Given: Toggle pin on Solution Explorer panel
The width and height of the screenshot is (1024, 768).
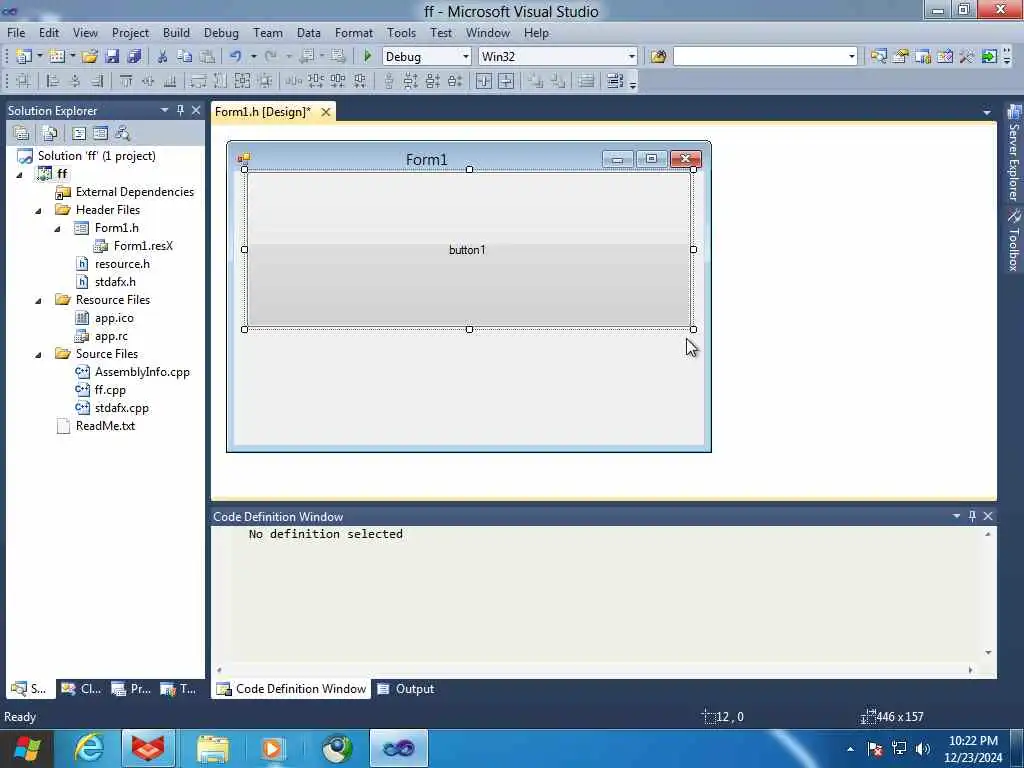Looking at the screenshot, I should click(x=180, y=110).
